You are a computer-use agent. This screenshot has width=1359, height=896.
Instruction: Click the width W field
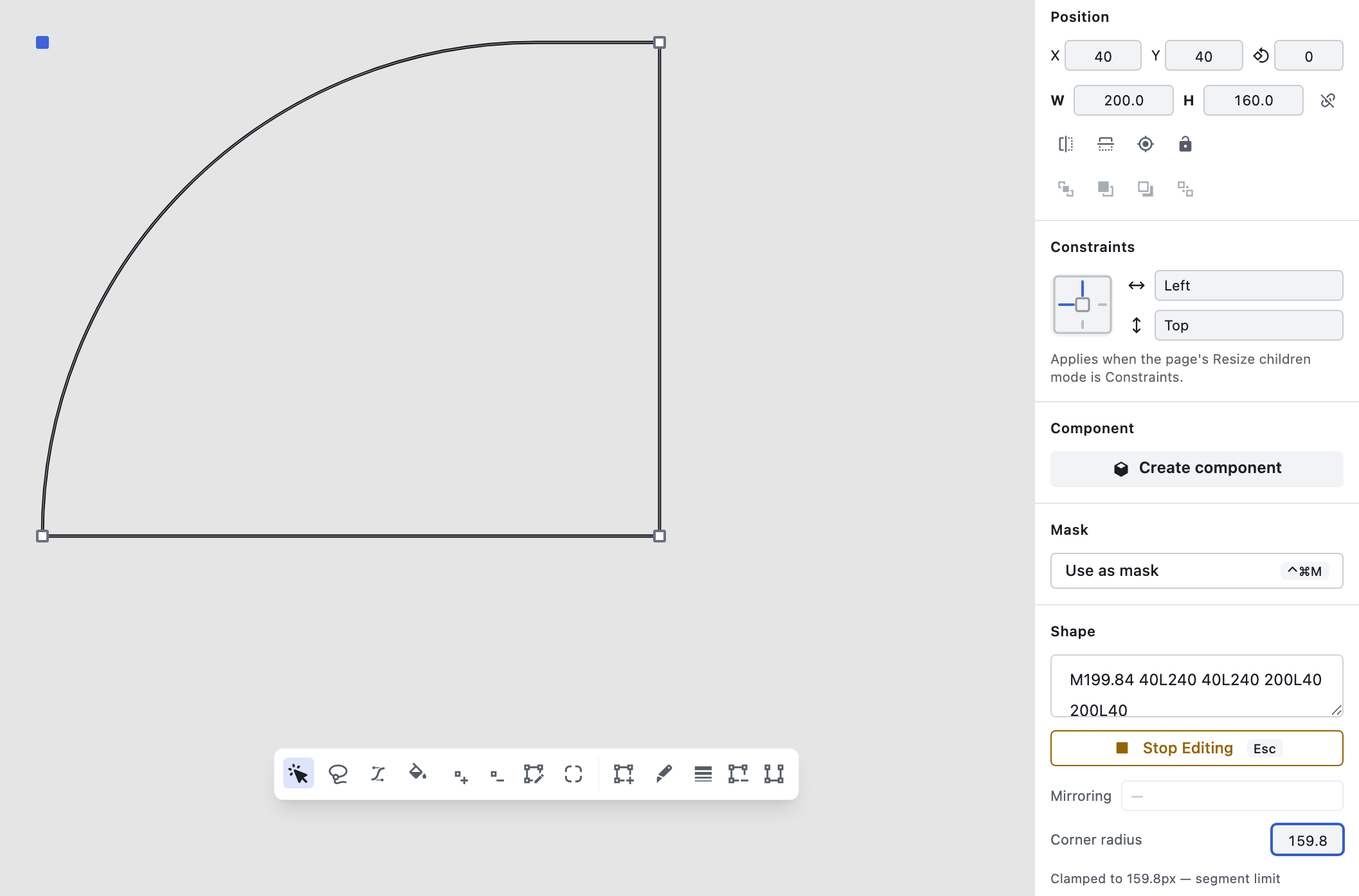coord(1123,101)
